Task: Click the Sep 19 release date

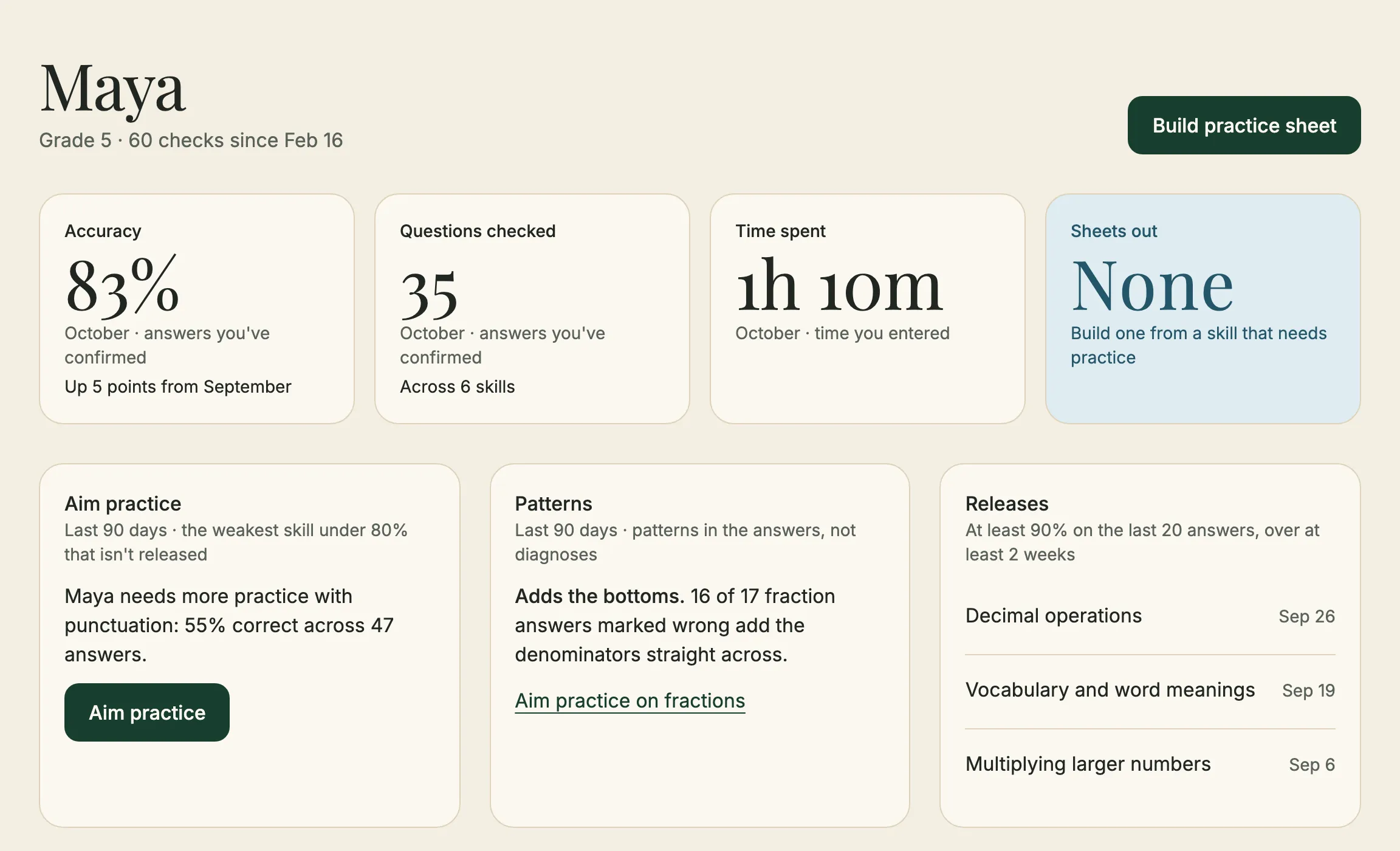Action: 1308,691
